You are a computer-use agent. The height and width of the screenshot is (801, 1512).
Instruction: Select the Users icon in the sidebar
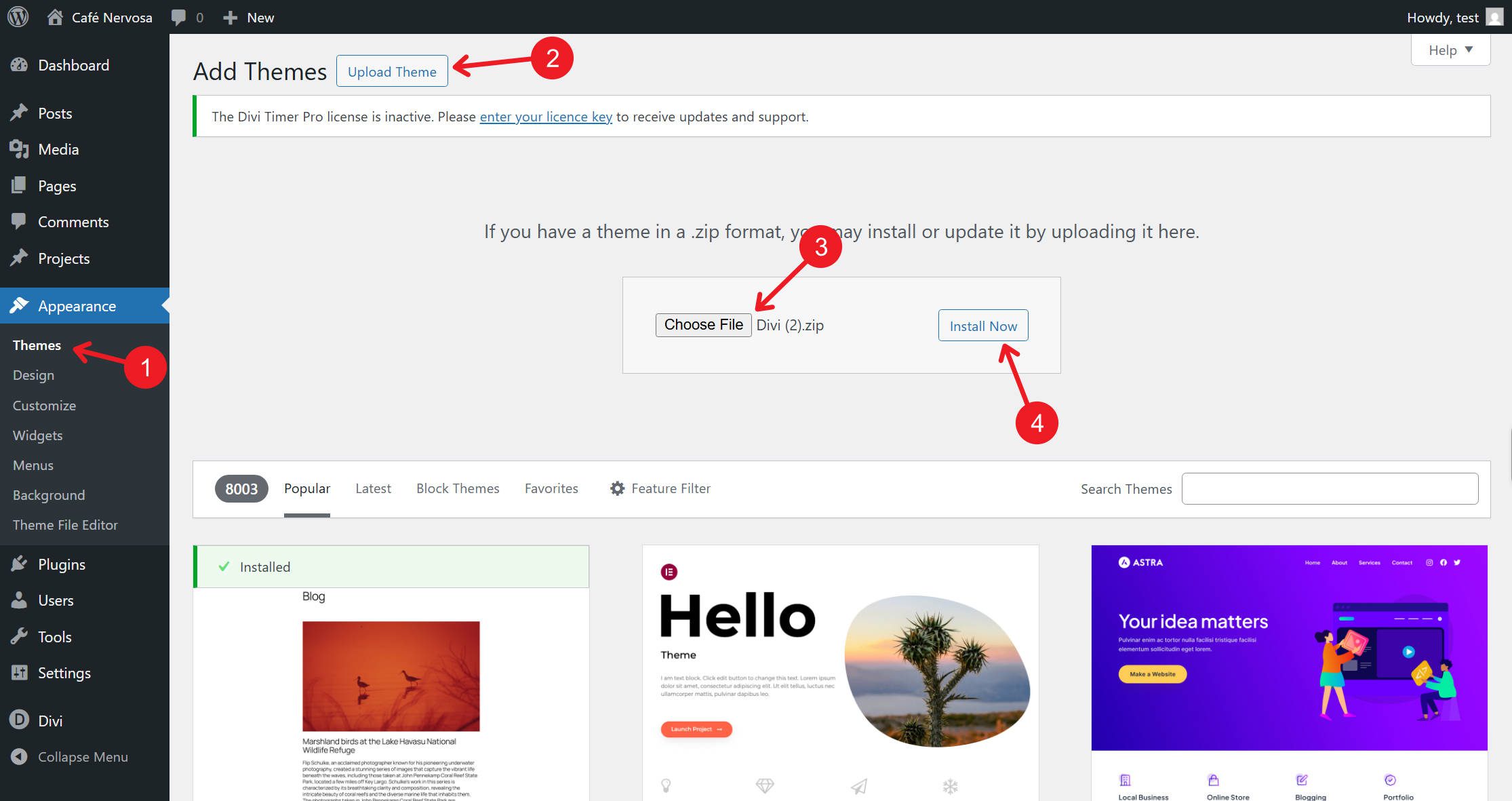click(20, 600)
